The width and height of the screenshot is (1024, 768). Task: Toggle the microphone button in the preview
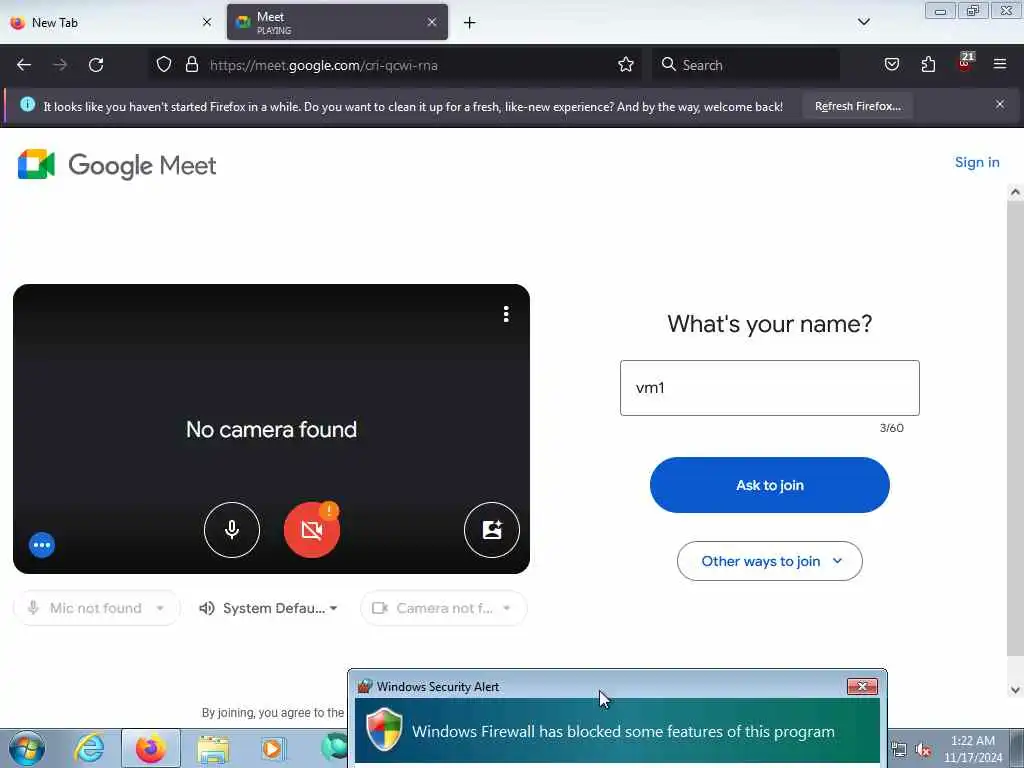tap(232, 530)
